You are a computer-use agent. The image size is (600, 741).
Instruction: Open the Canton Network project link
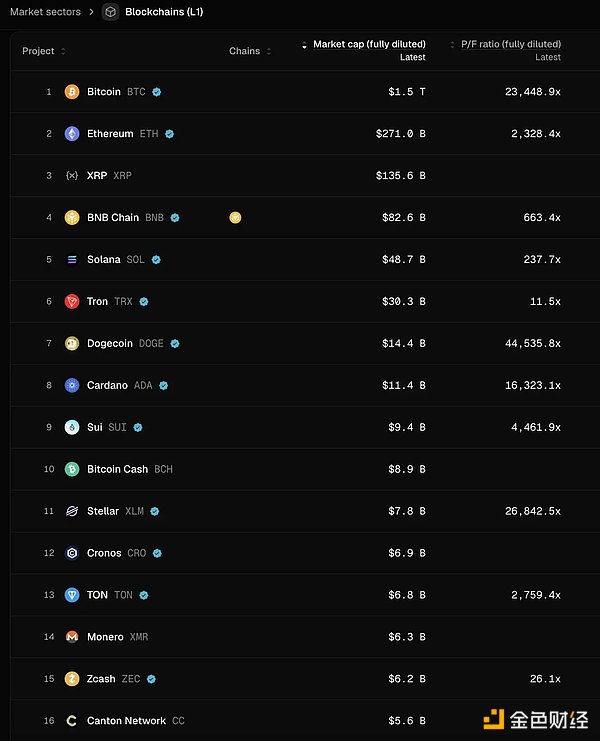tap(126, 721)
